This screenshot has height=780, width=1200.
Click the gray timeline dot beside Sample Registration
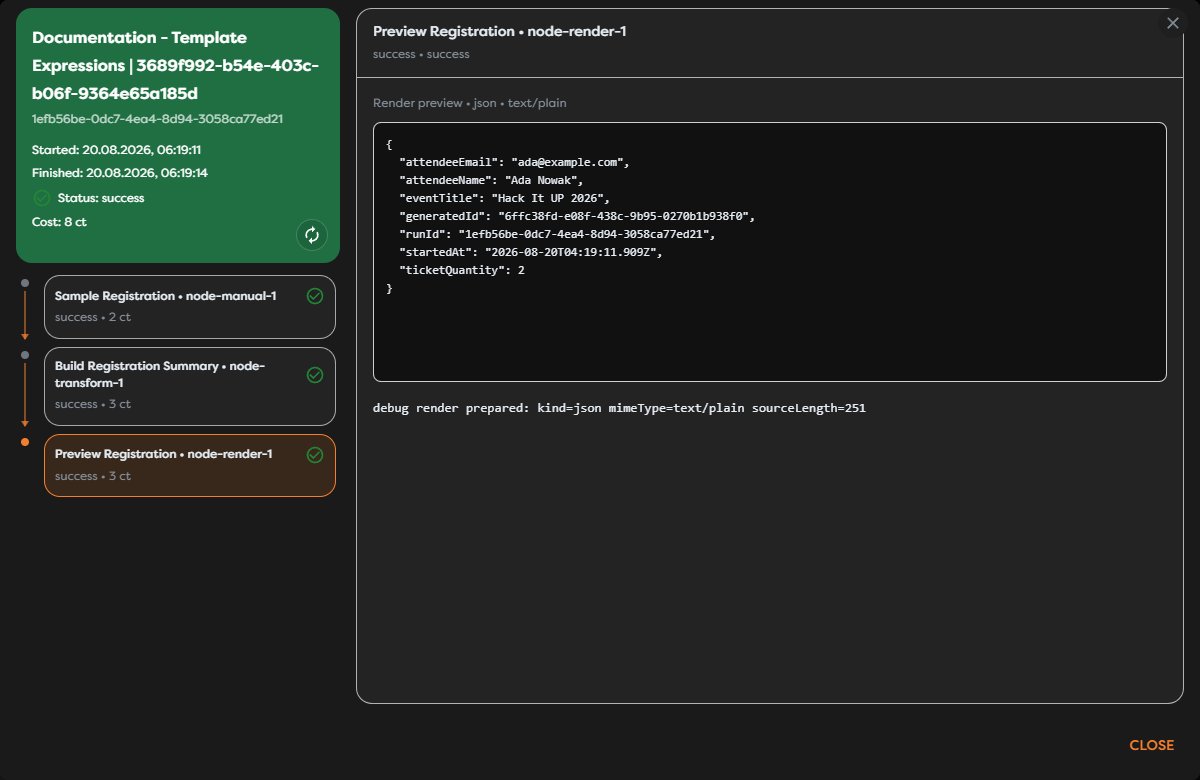click(x=25, y=283)
